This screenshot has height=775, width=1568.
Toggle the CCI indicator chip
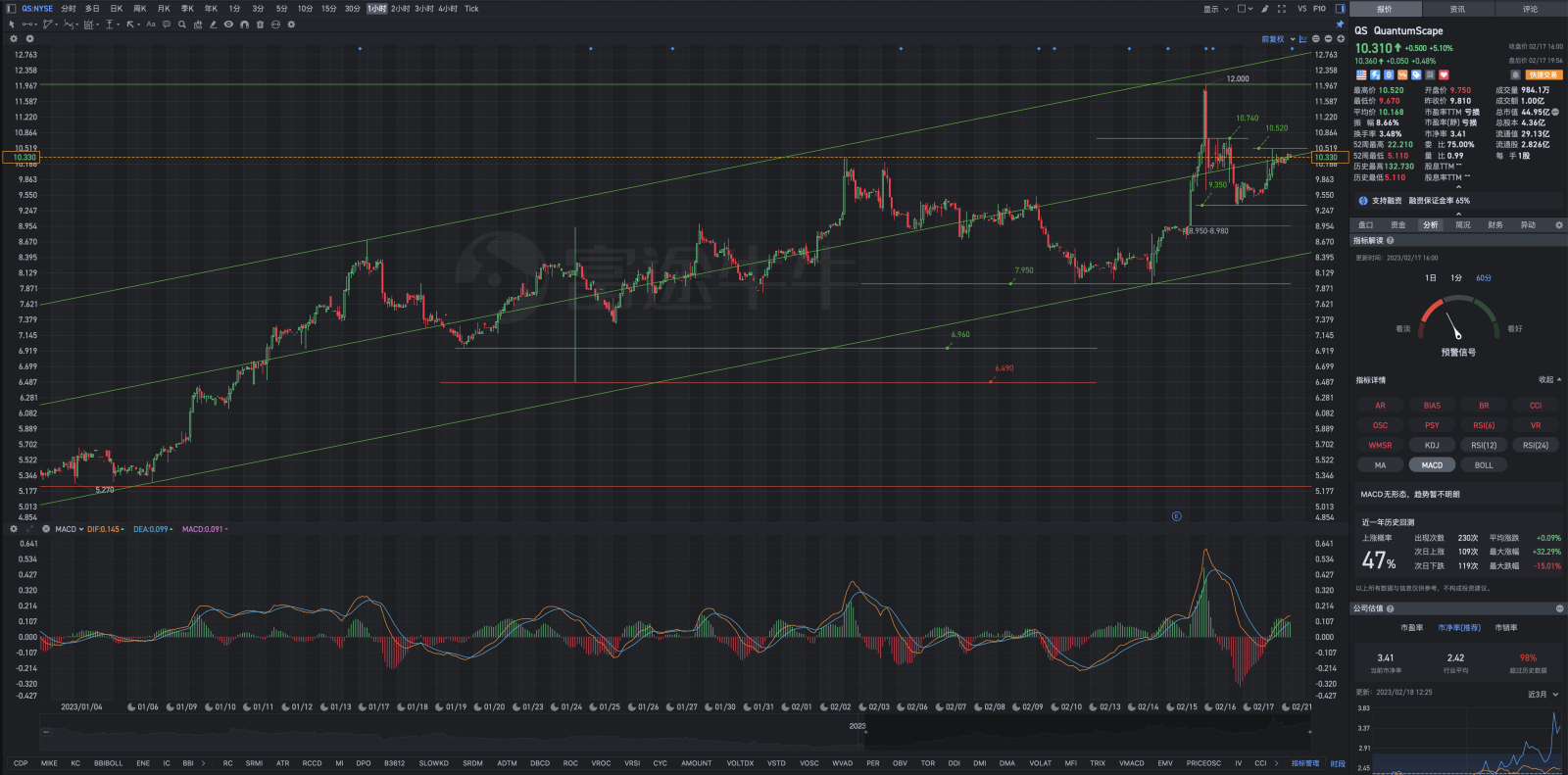[x=1536, y=406]
